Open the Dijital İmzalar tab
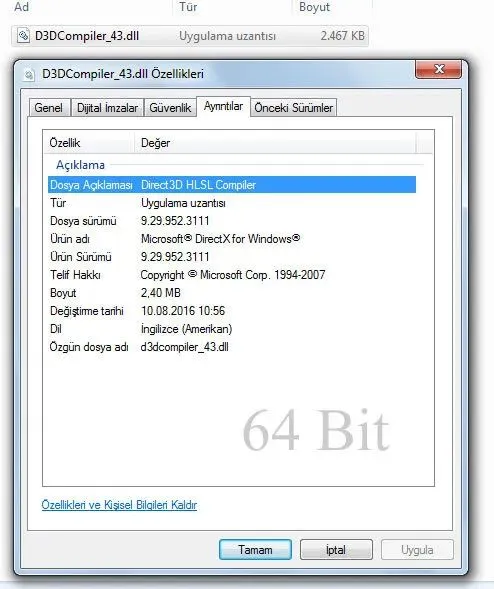This screenshot has width=494, height=589. 107,108
